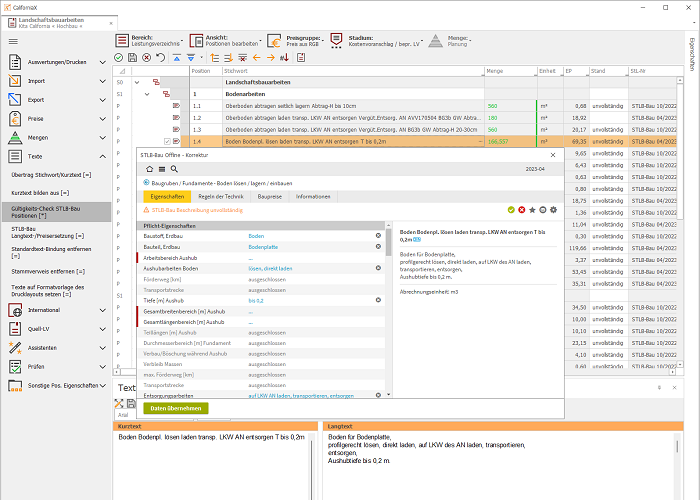Click the red reject icon in the STLB dialog

[522, 210]
